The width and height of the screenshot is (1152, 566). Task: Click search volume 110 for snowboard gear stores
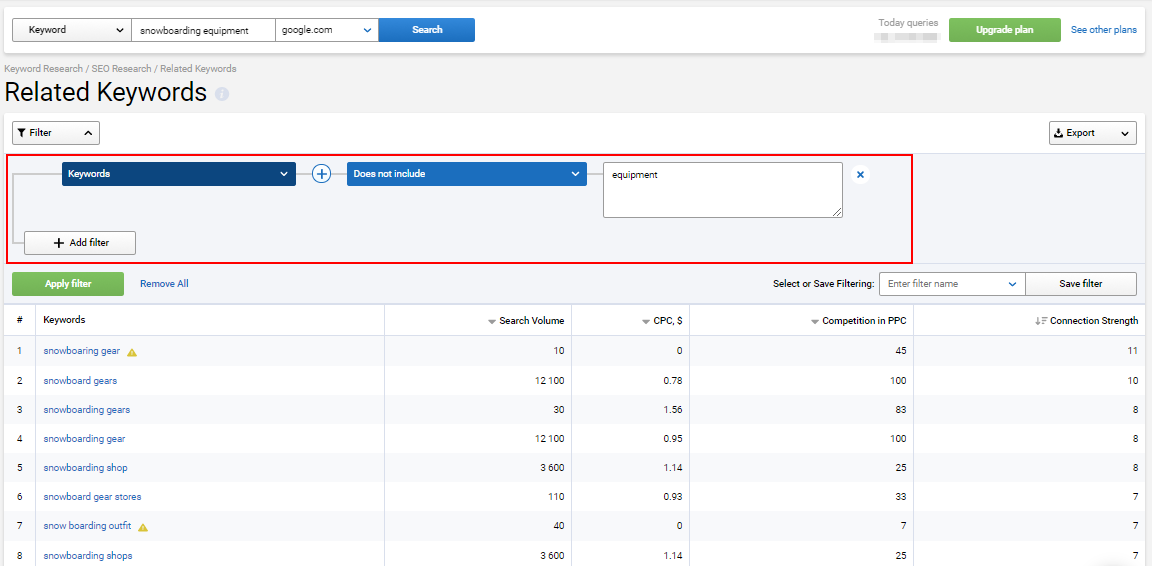(557, 497)
